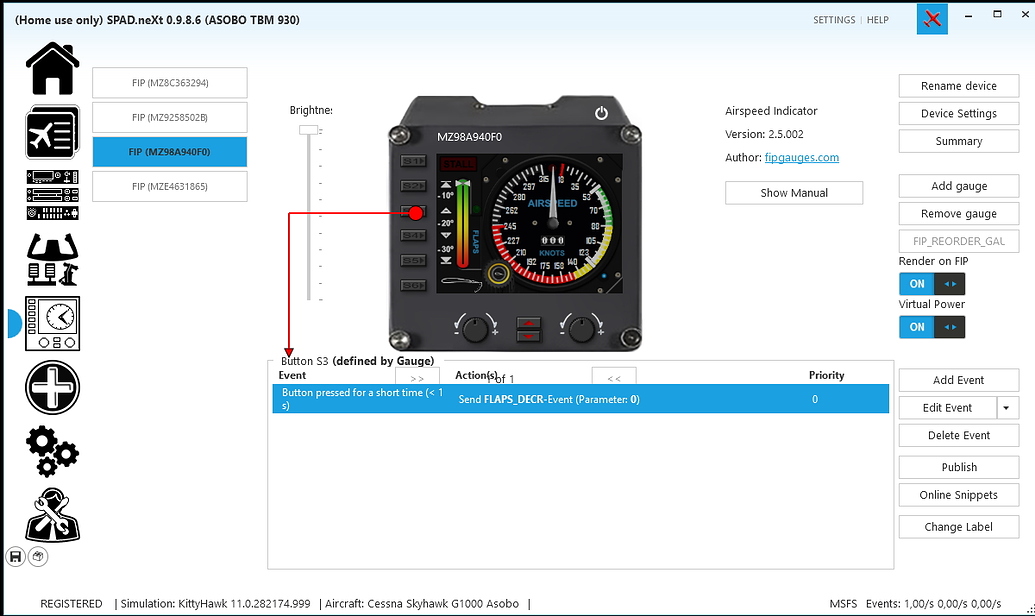The width and height of the screenshot is (1035, 616).
Task: Open the gears settings icon in sidebar
Action: tap(52, 451)
